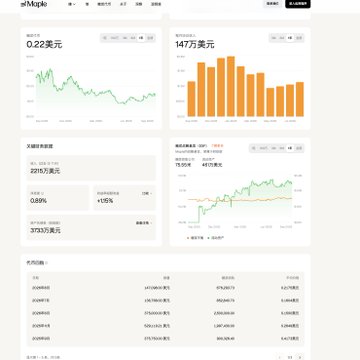Expand the first navigation item with chevron
This screenshot has width=360, height=360.
72,4
